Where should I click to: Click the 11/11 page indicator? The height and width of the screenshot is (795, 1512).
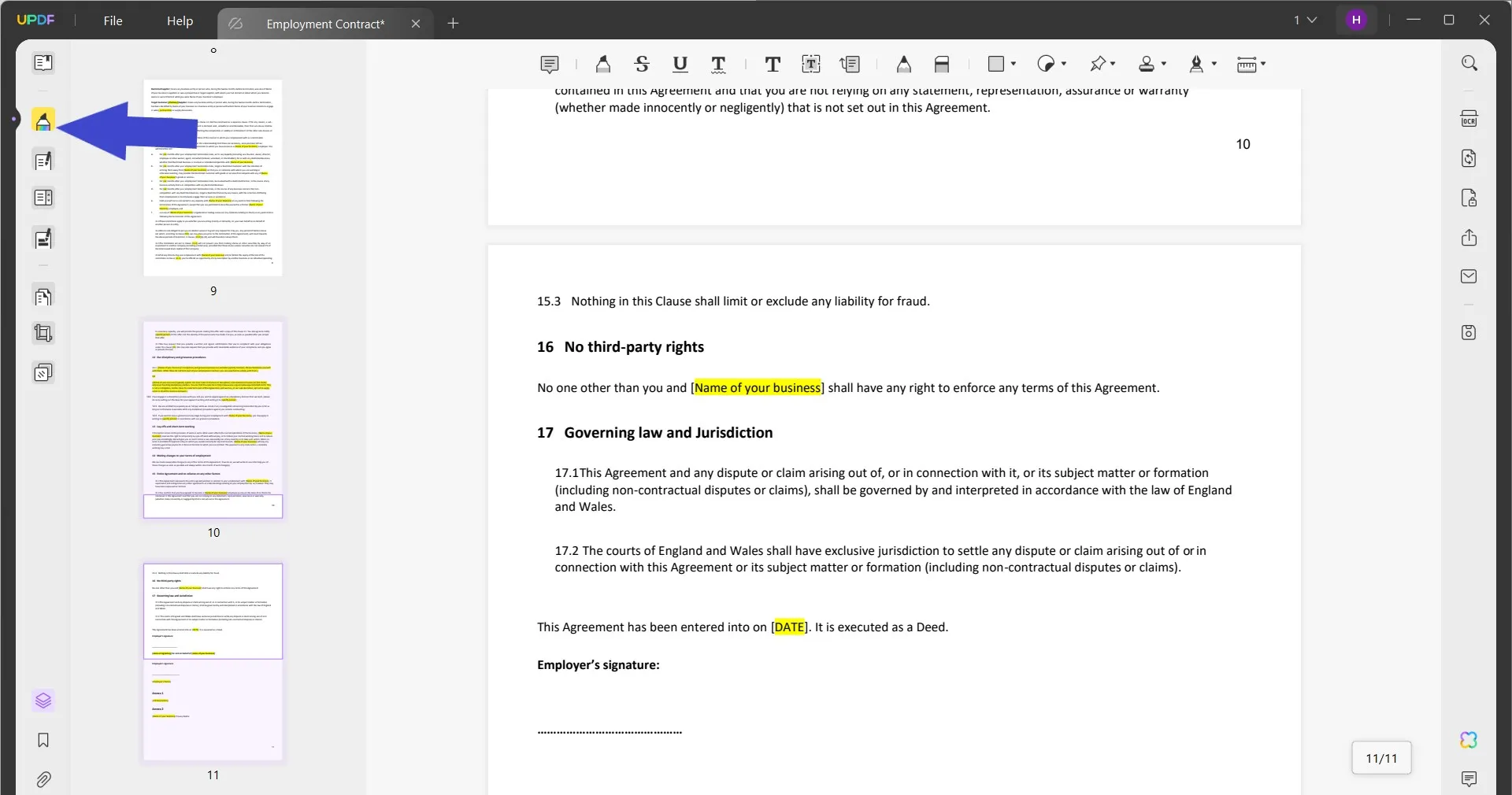pos(1381,758)
